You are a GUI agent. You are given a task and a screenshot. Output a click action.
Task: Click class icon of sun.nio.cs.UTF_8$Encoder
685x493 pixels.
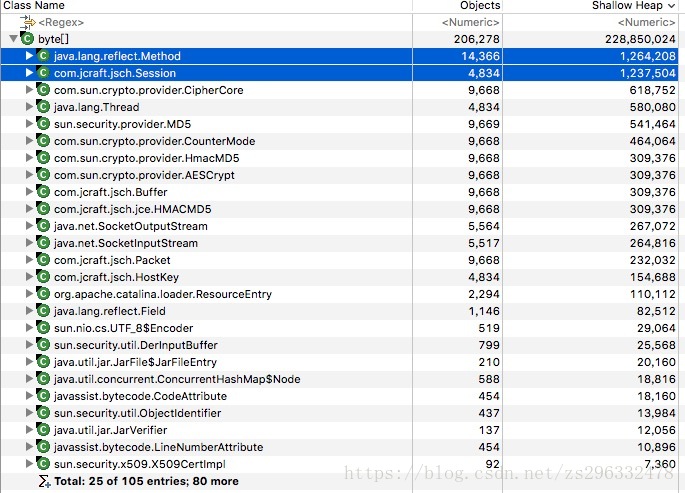tap(43, 328)
